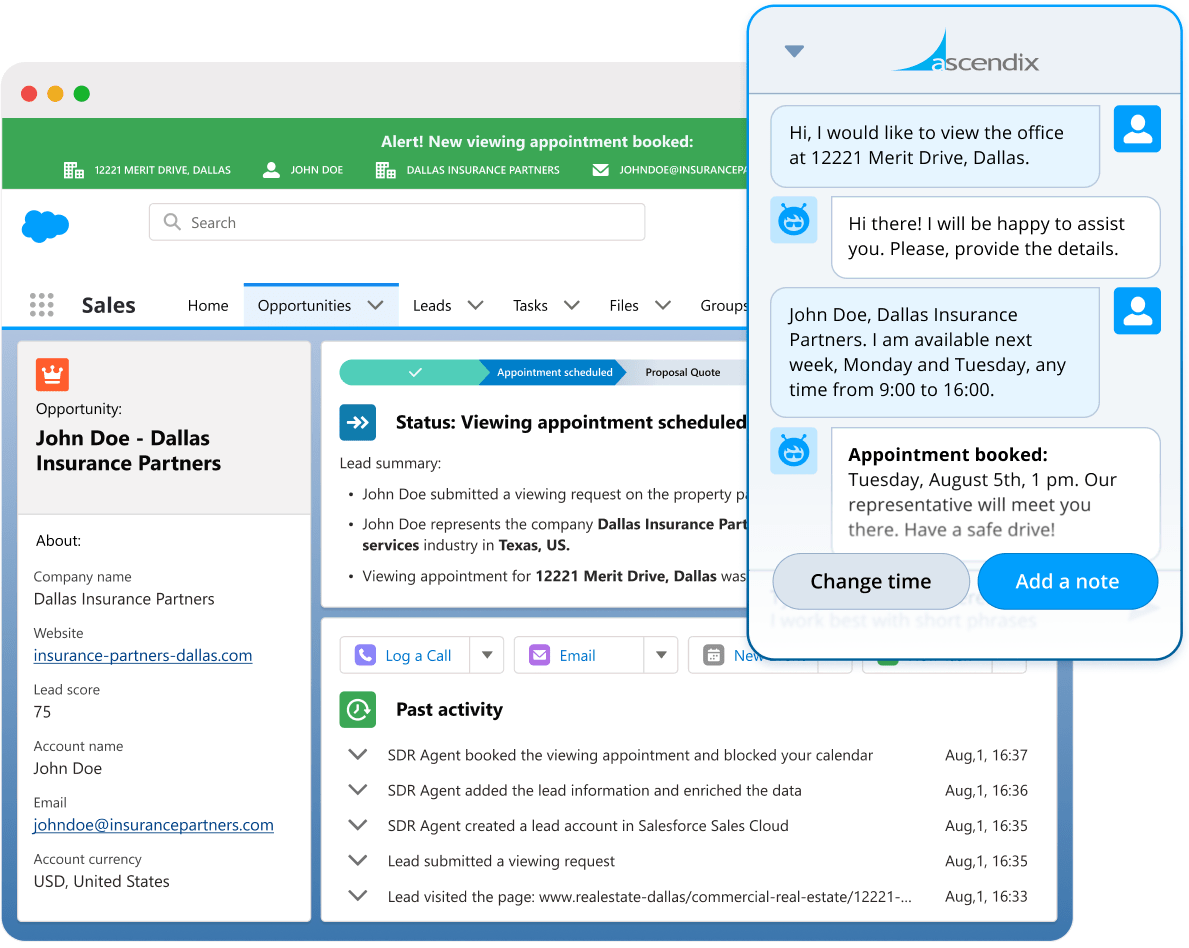Image resolution: width=1189 pixels, height=948 pixels.
Task: Click bot avatar beside Appointment booked message
Action: (794, 451)
